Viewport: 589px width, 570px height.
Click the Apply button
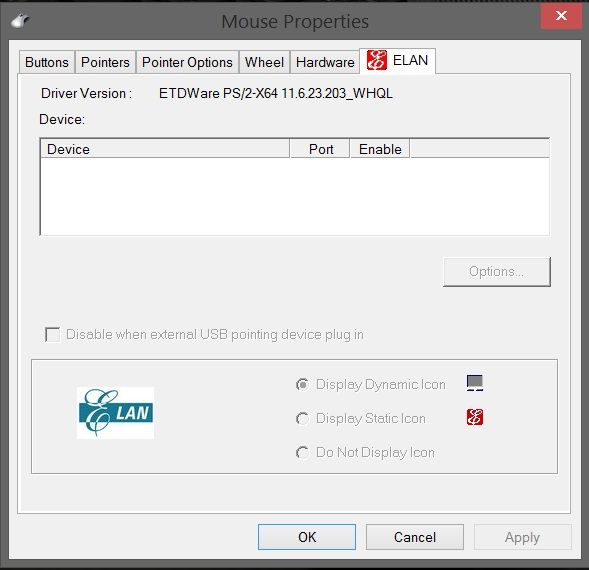tap(523, 537)
